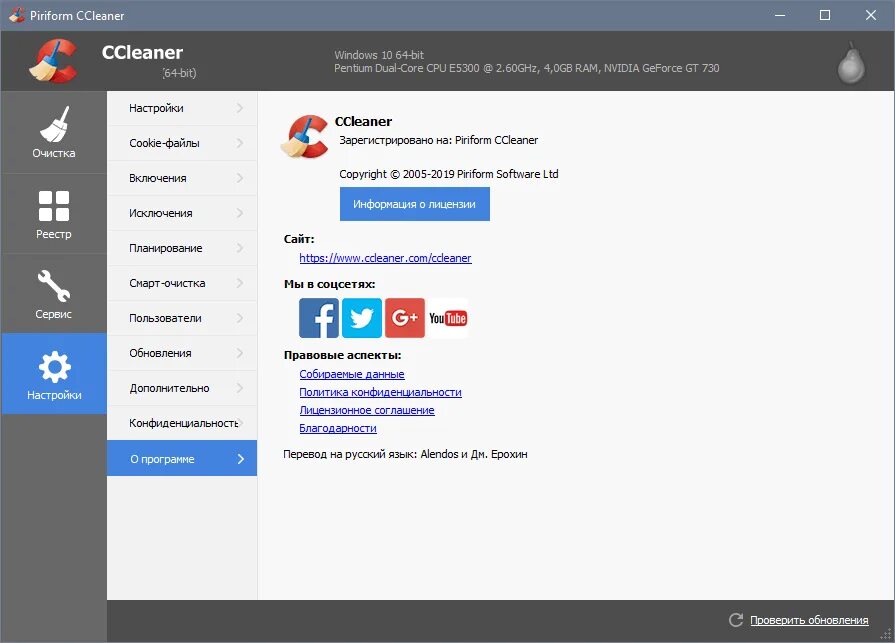Open the Настройки submenu item
The width and height of the screenshot is (895, 643).
[182, 108]
